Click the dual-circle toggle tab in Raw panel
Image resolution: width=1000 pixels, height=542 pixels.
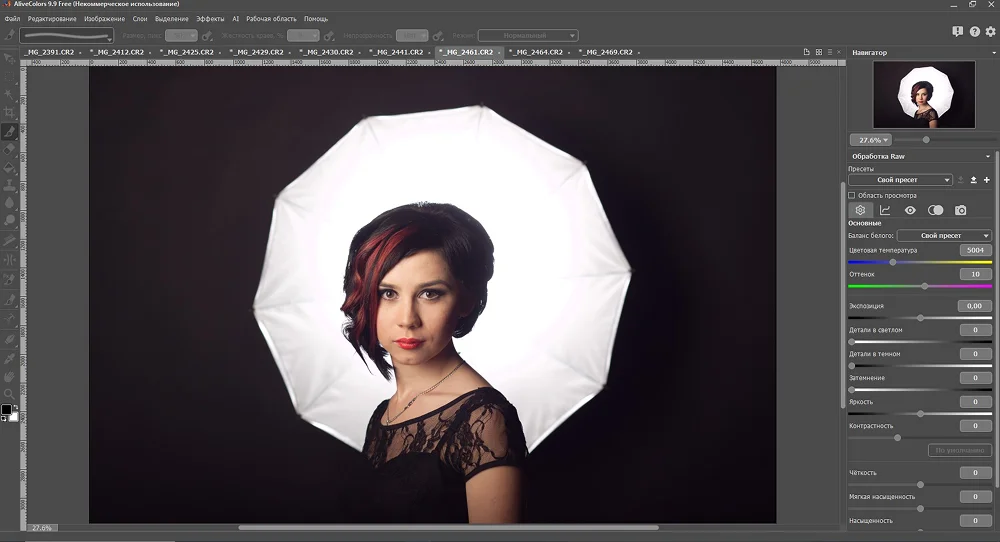(x=935, y=210)
